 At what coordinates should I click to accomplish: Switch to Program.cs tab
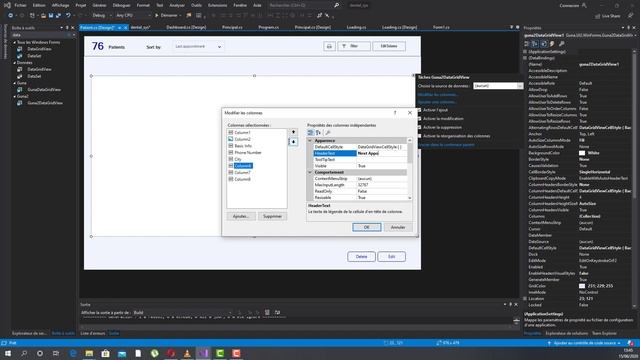click(x=269, y=27)
